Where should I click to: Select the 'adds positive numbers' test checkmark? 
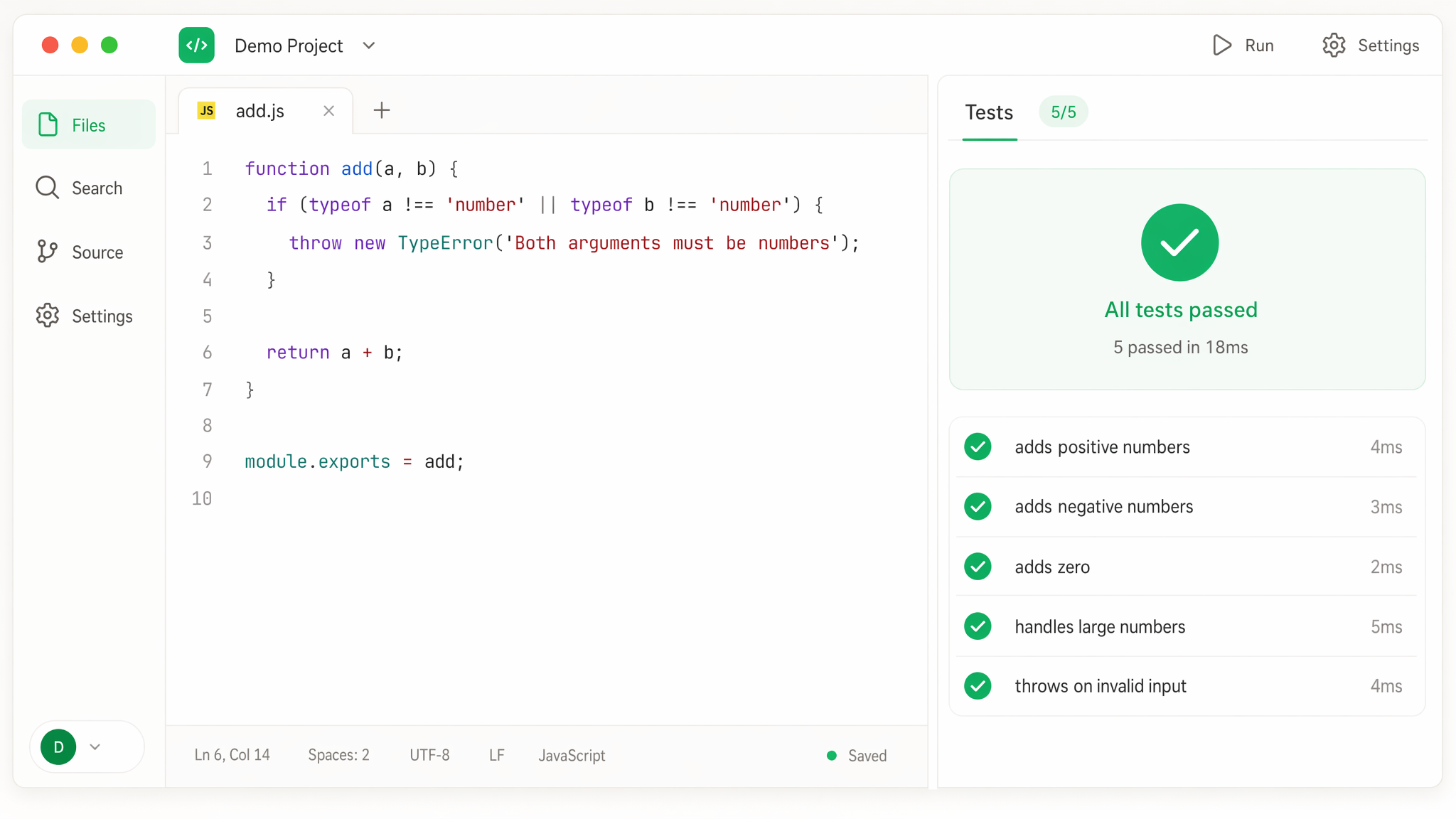978,447
